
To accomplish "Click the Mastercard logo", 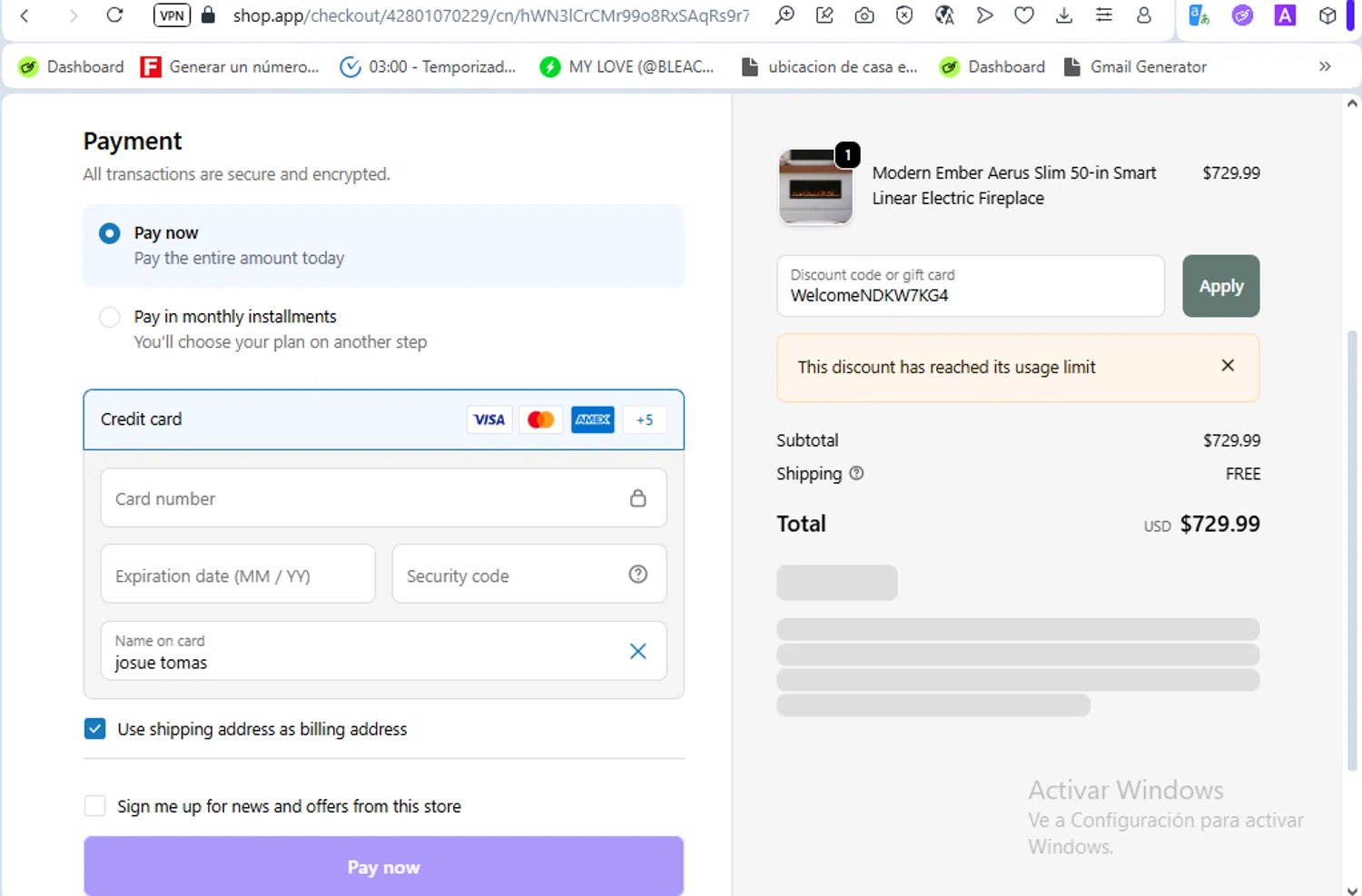I will [x=541, y=419].
